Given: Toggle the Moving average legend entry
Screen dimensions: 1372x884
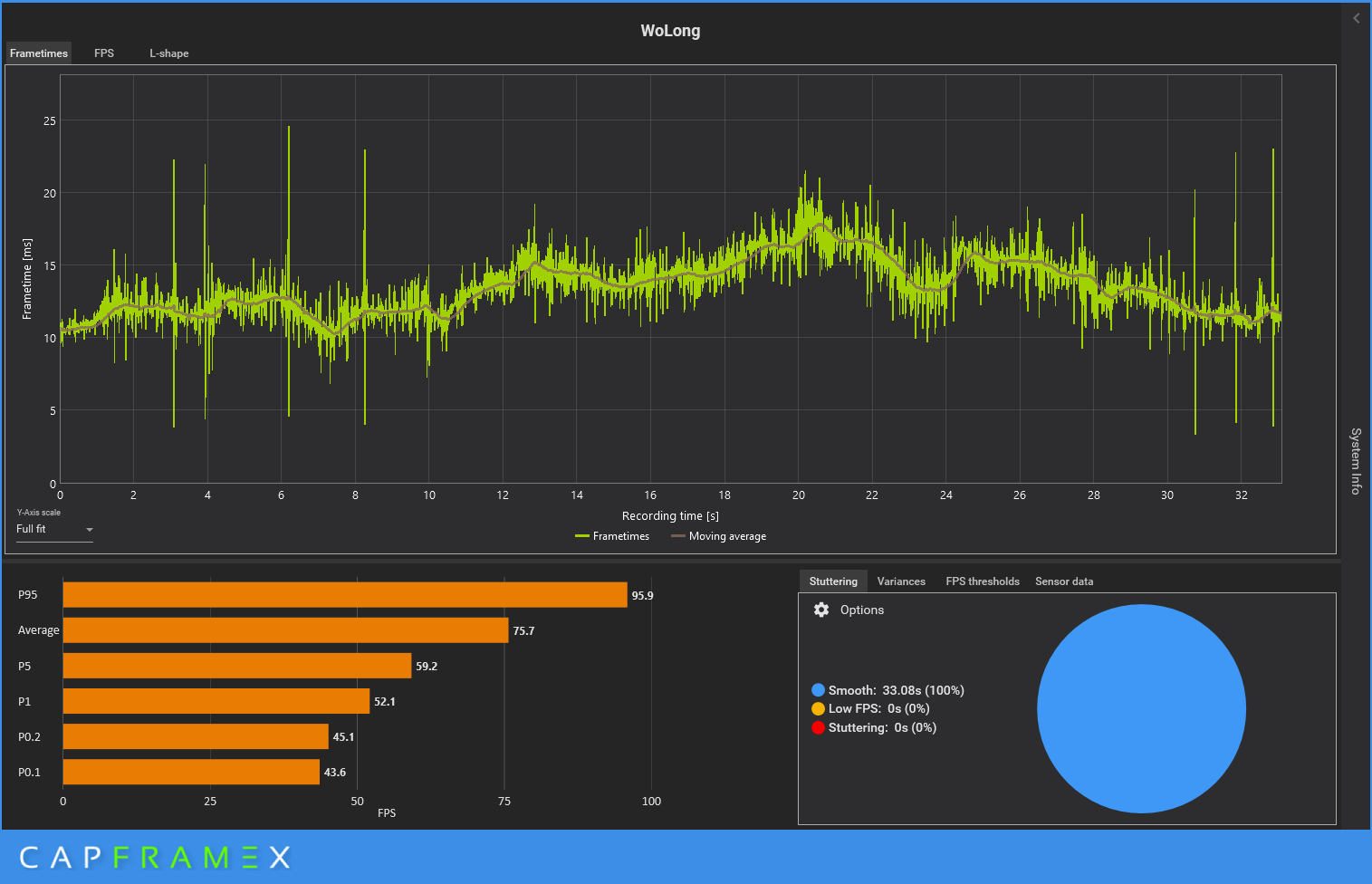Looking at the screenshot, I should click(x=718, y=536).
